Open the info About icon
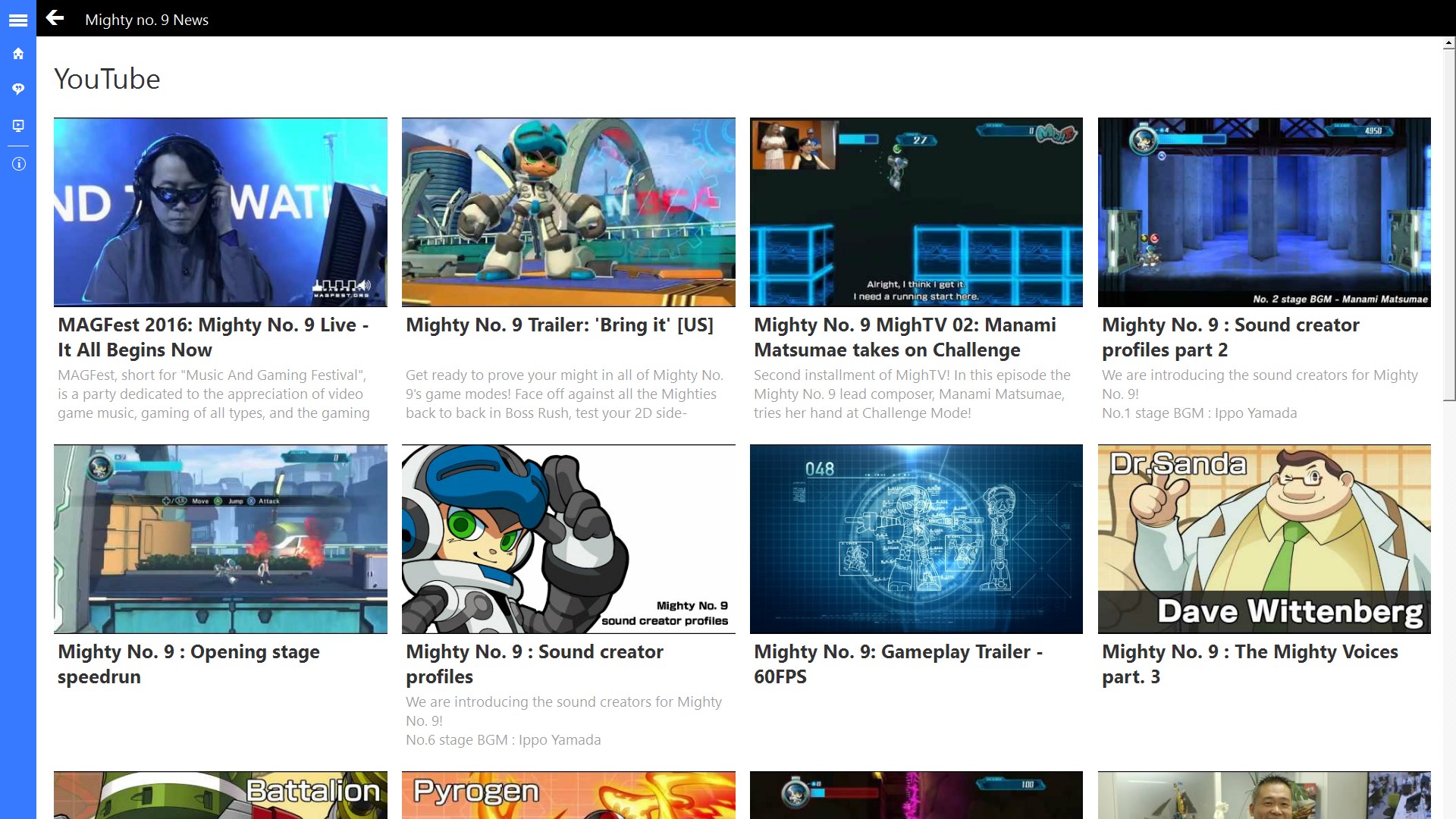 click(18, 164)
